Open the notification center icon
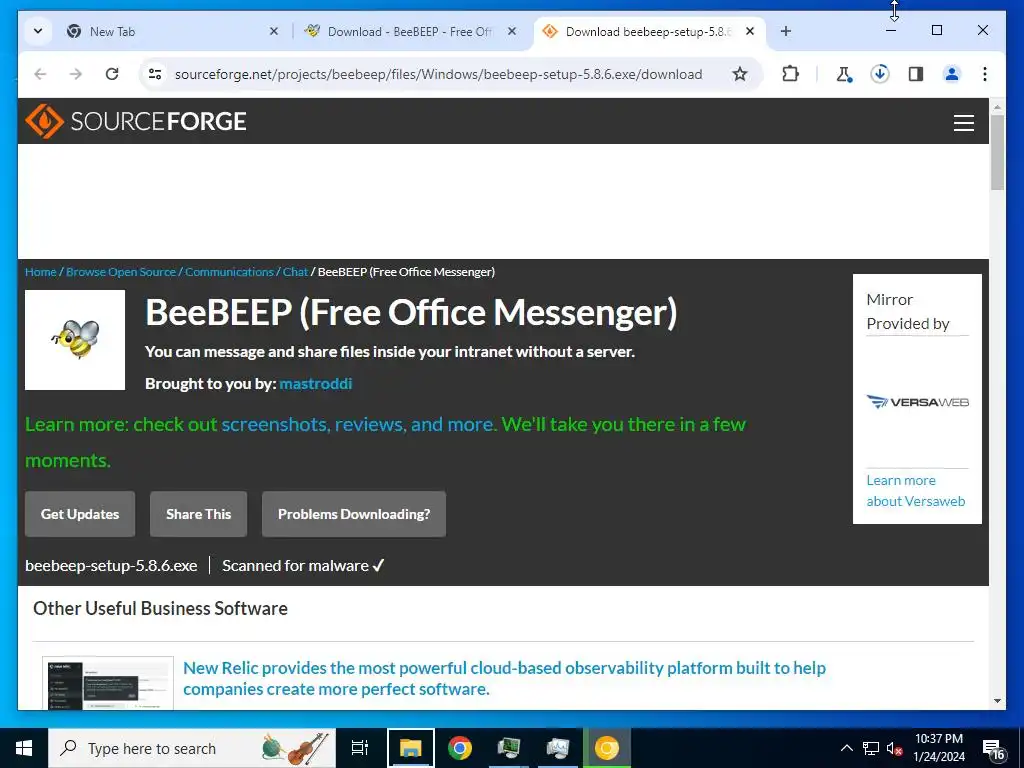This screenshot has height=768, width=1024. [x=994, y=750]
